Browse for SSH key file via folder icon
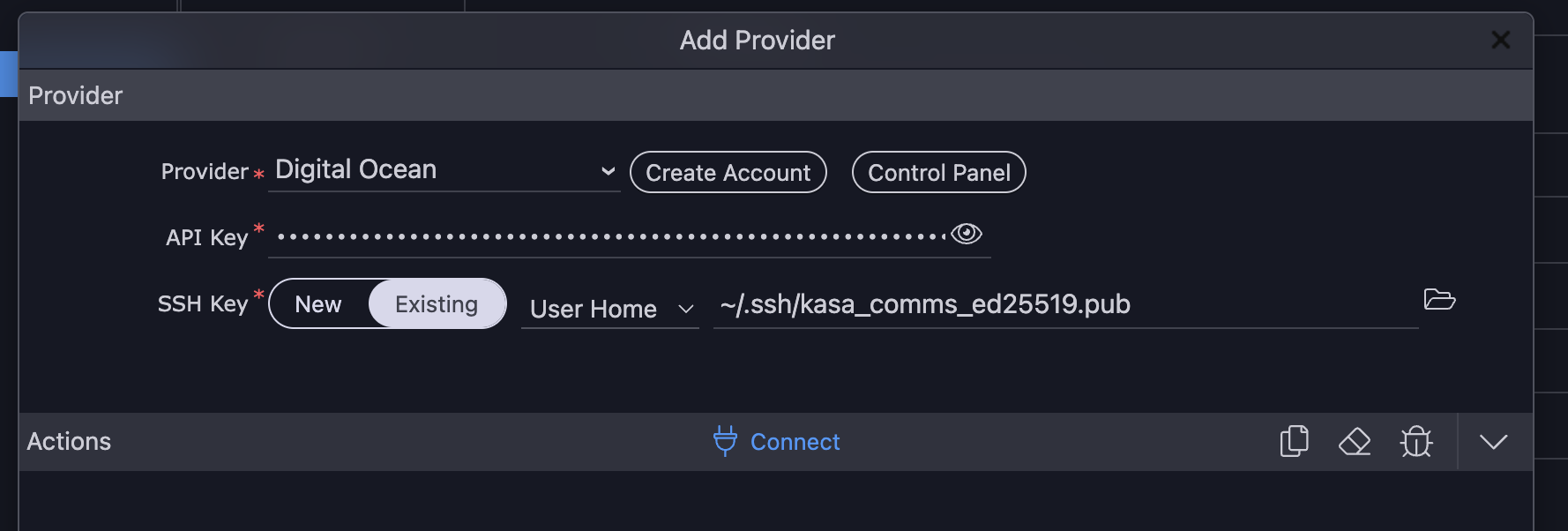Image resolution: width=1568 pixels, height=531 pixels. click(1439, 300)
